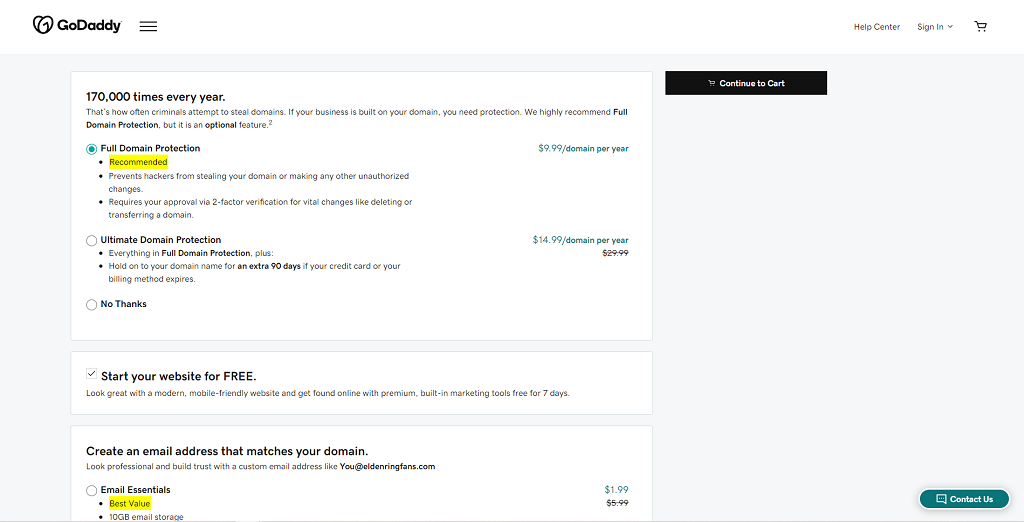Click the $14.99/domain per year price
1024x522 pixels.
[581, 240]
